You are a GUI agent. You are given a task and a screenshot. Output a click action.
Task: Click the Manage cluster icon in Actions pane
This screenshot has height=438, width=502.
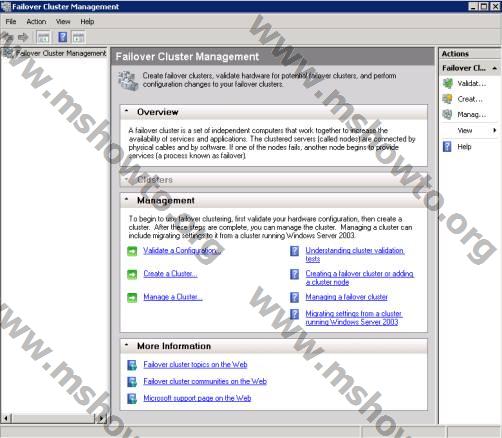[x=447, y=114]
